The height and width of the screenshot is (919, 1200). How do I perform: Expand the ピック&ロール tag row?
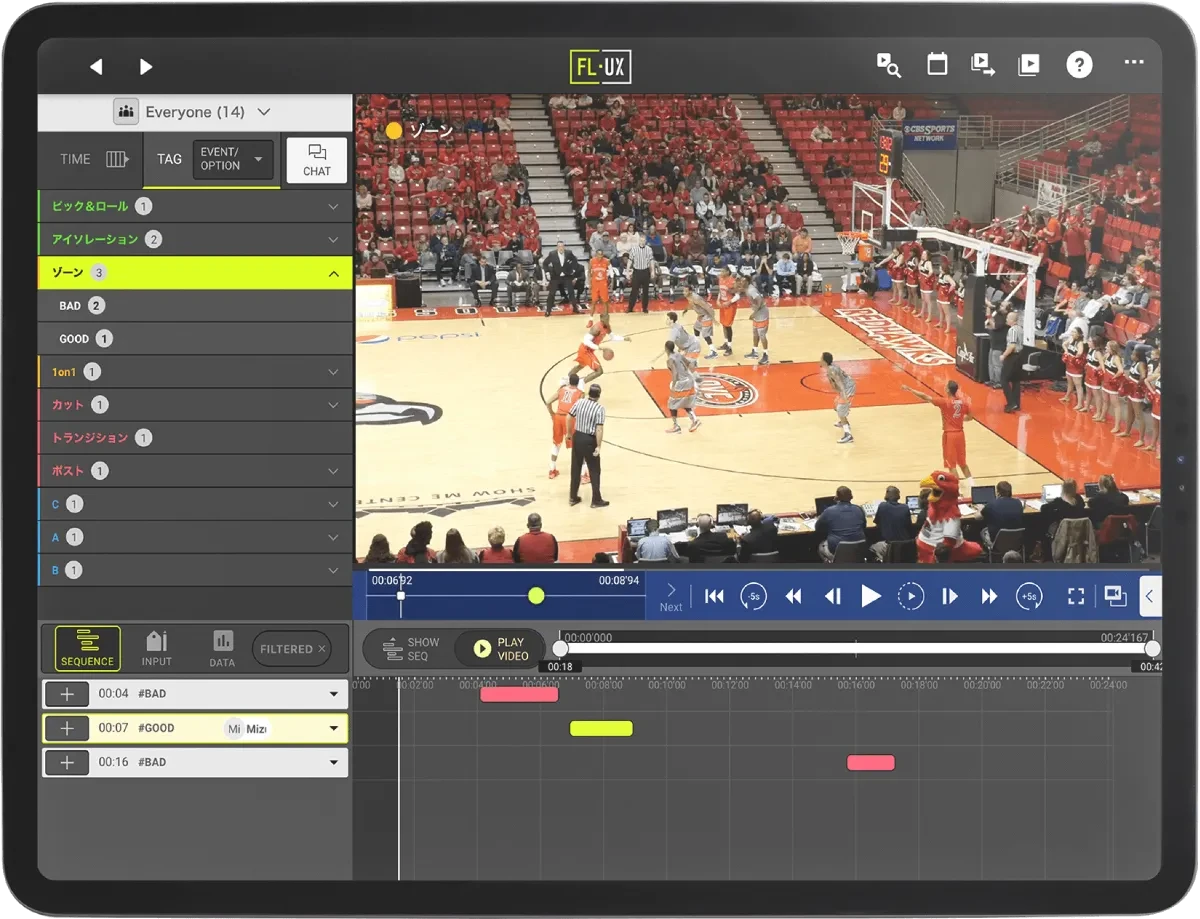coord(195,206)
